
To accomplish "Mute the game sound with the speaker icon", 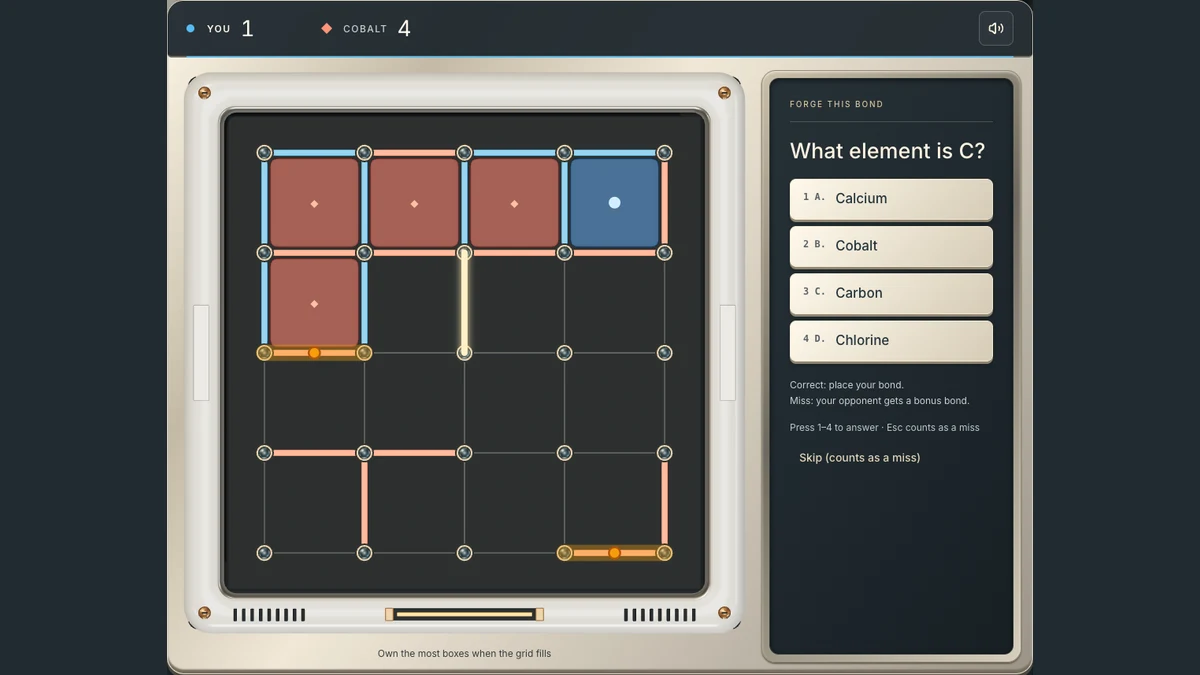I will pos(995,28).
